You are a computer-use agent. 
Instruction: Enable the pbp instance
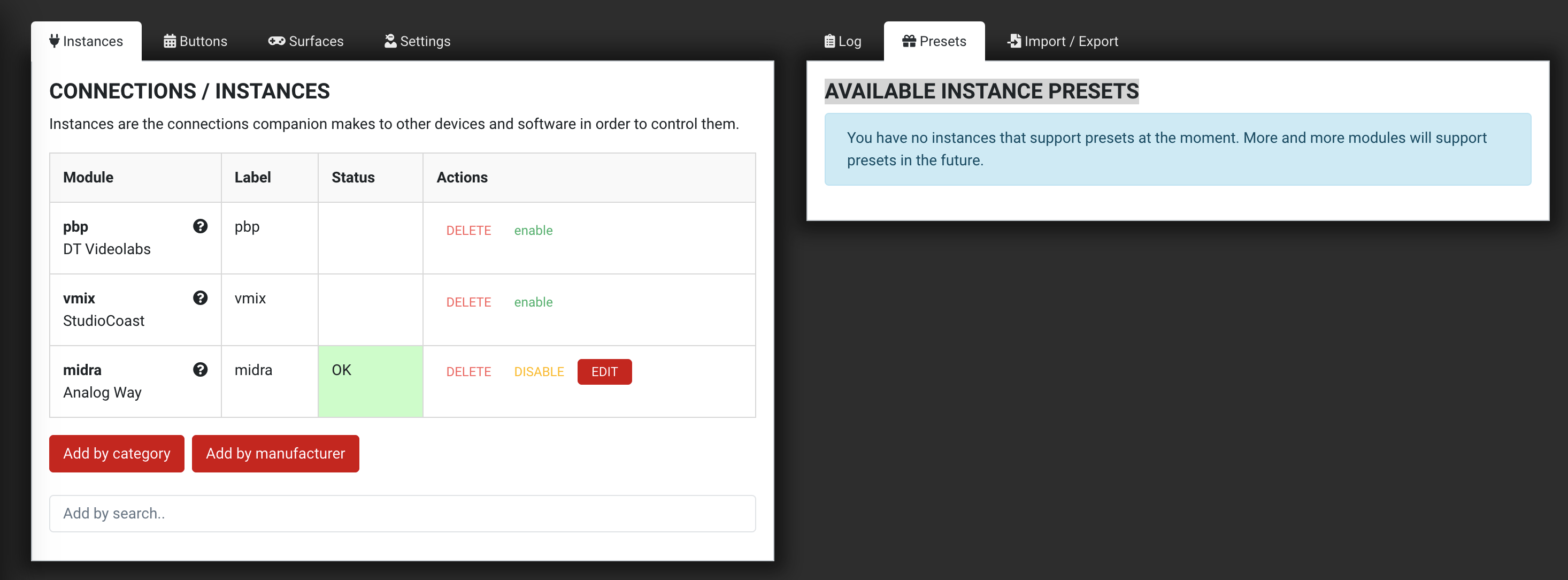533,230
